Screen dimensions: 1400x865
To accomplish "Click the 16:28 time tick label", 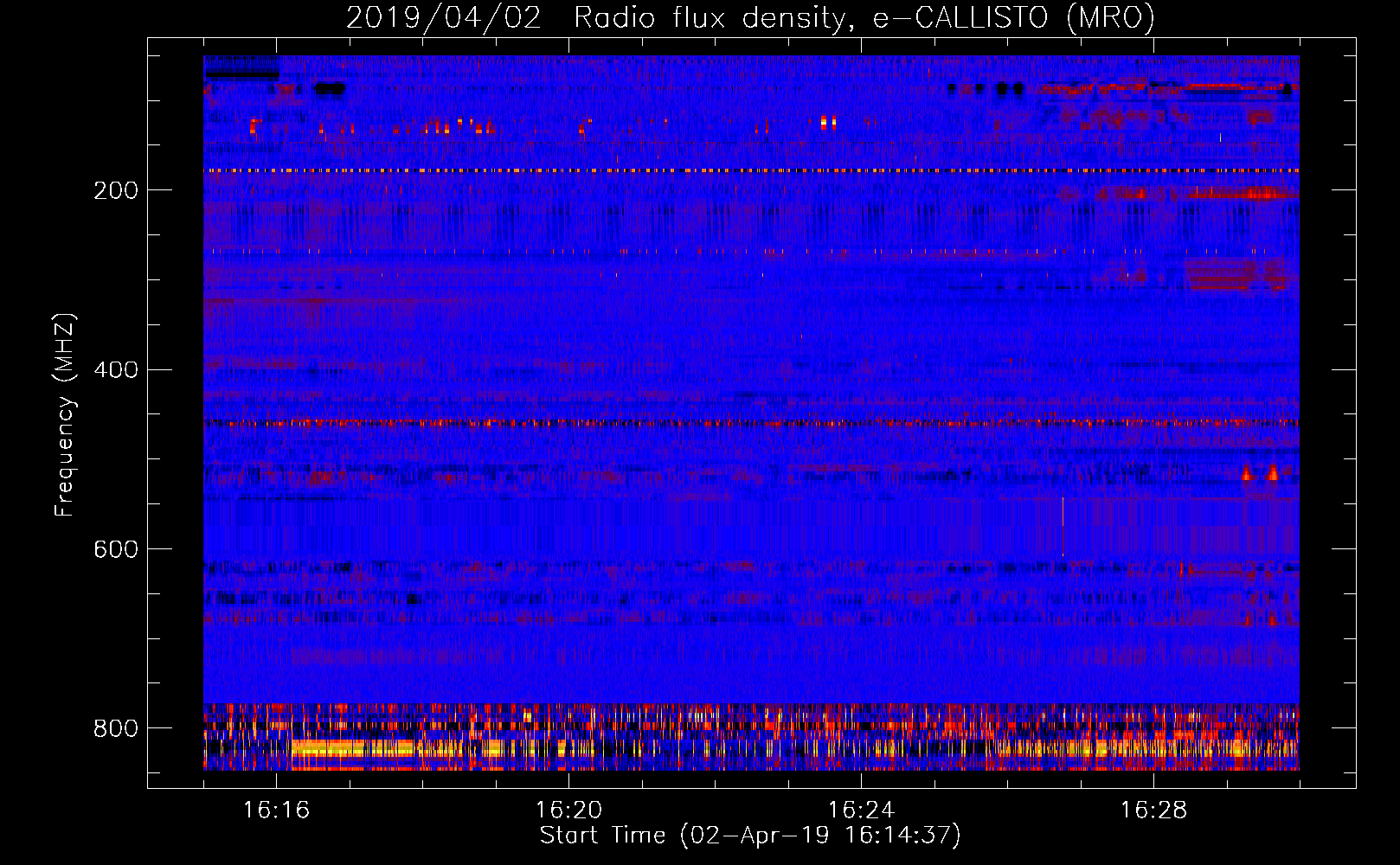I will pyautogui.click(x=1153, y=811).
